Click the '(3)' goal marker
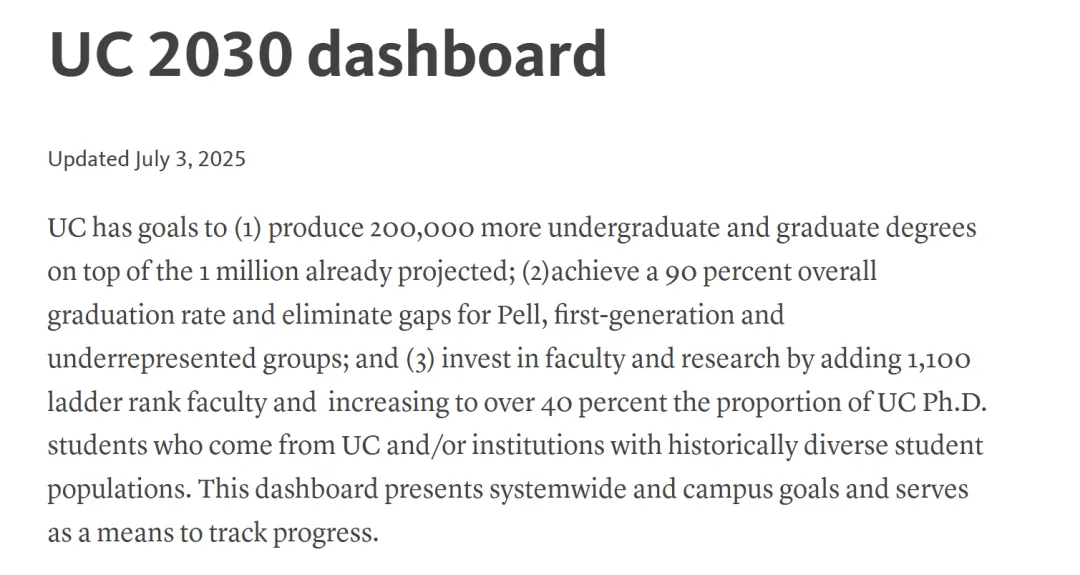This screenshot has width=1080, height=575. point(418,359)
